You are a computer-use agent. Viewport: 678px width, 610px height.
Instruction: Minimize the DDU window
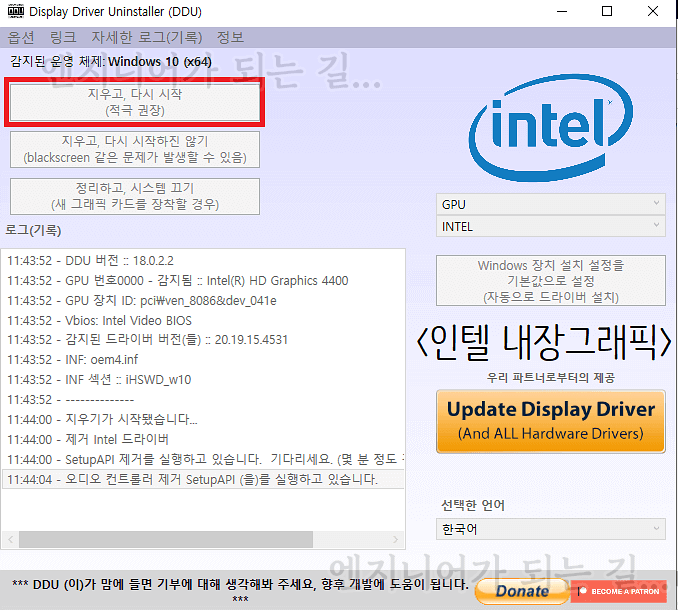coord(562,11)
